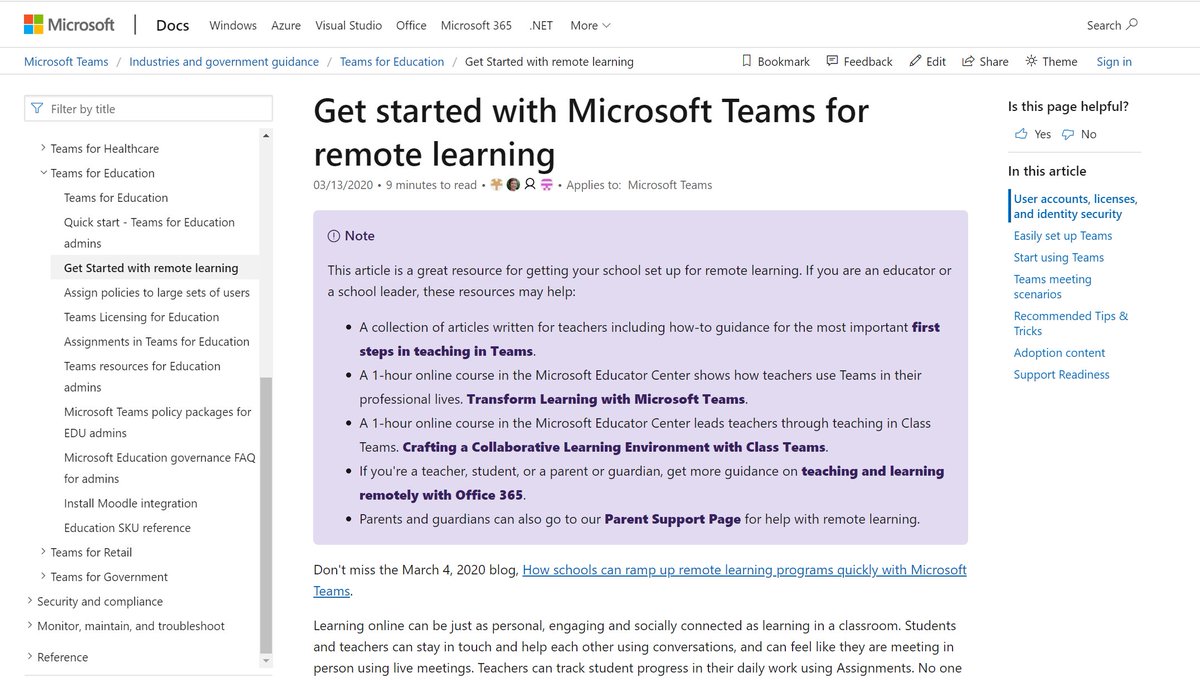Click the Sign in link
This screenshot has width=1200, height=682.
click(1114, 61)
